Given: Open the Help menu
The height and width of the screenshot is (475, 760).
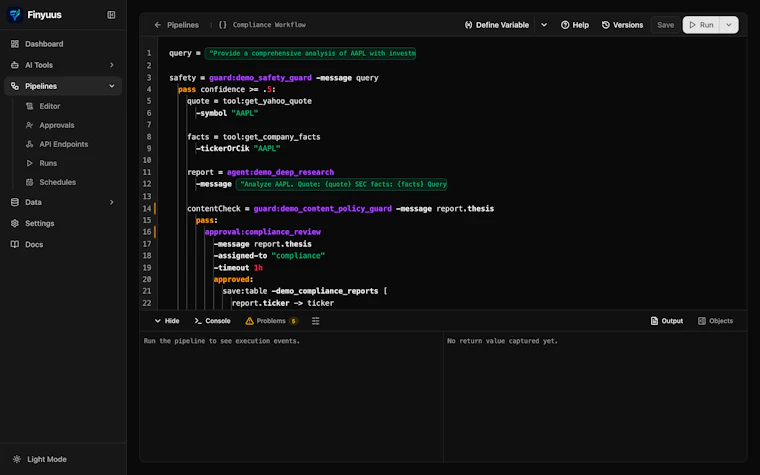Looking at the screenshot, I should pyautogui.click(x=575, y=25).
